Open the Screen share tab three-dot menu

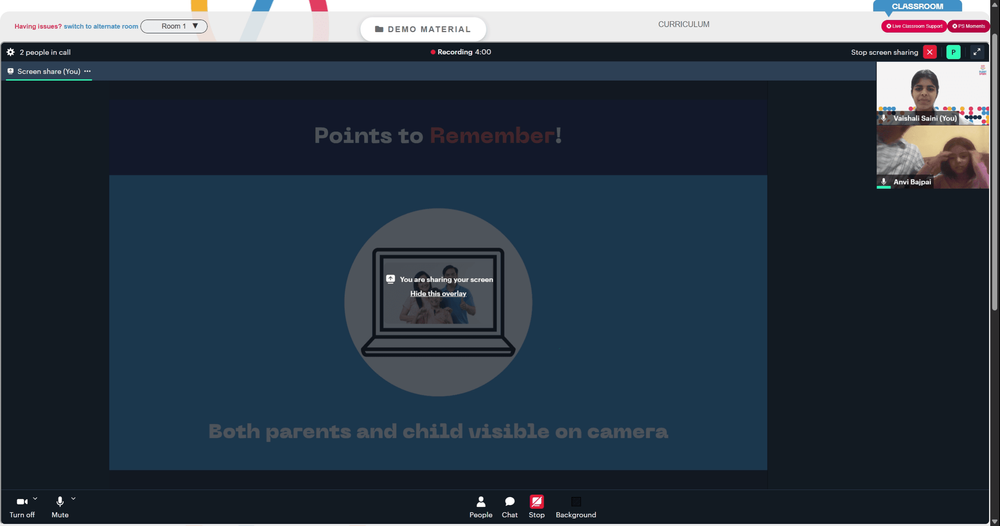[x=87, y=71]
